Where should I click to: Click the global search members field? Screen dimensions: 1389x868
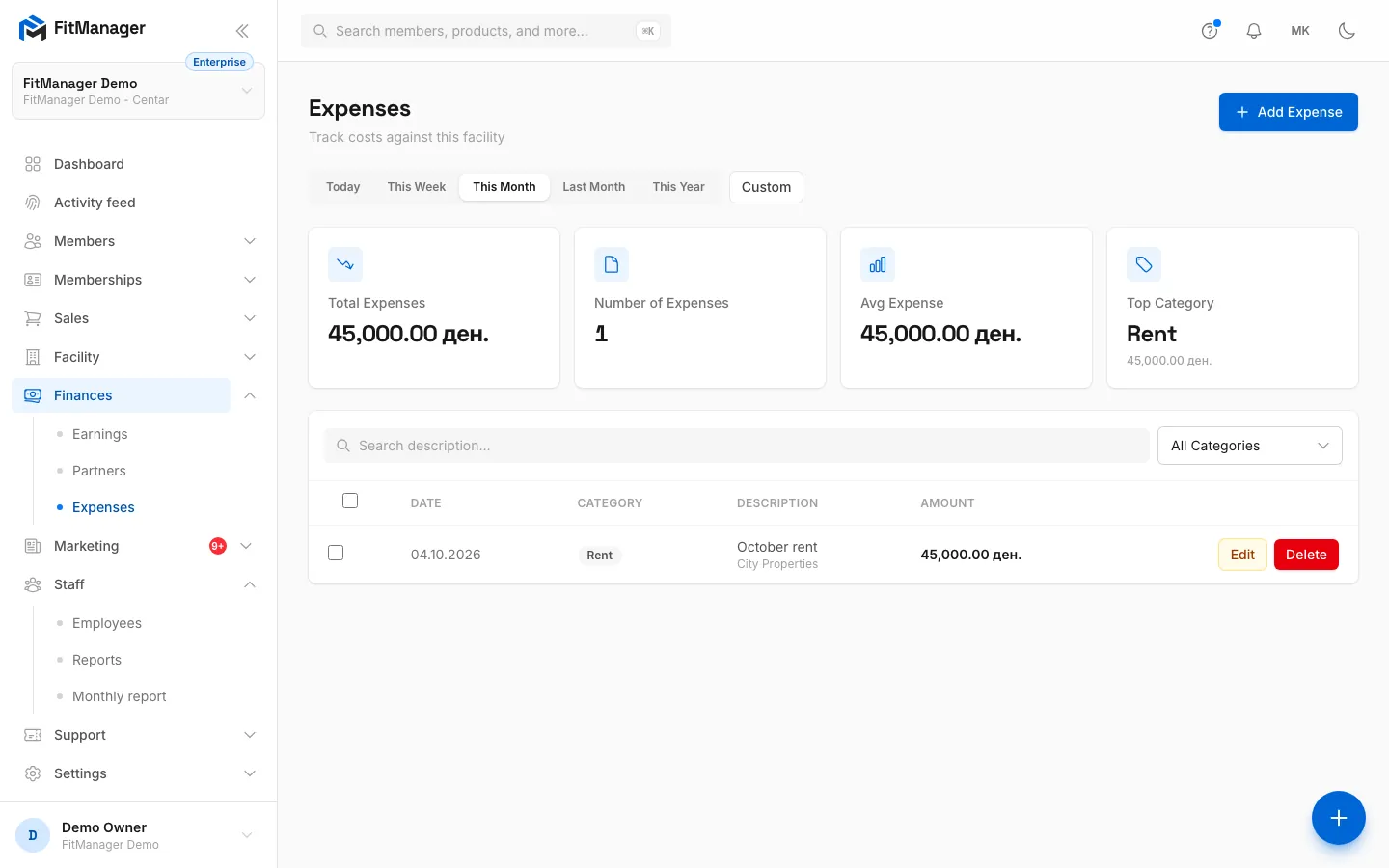tap(486, 31)
